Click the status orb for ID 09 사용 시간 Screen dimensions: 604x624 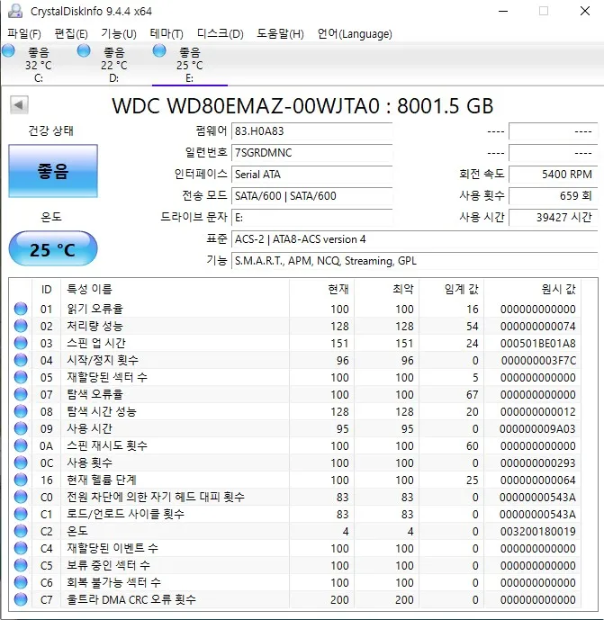tap(21, 428)
